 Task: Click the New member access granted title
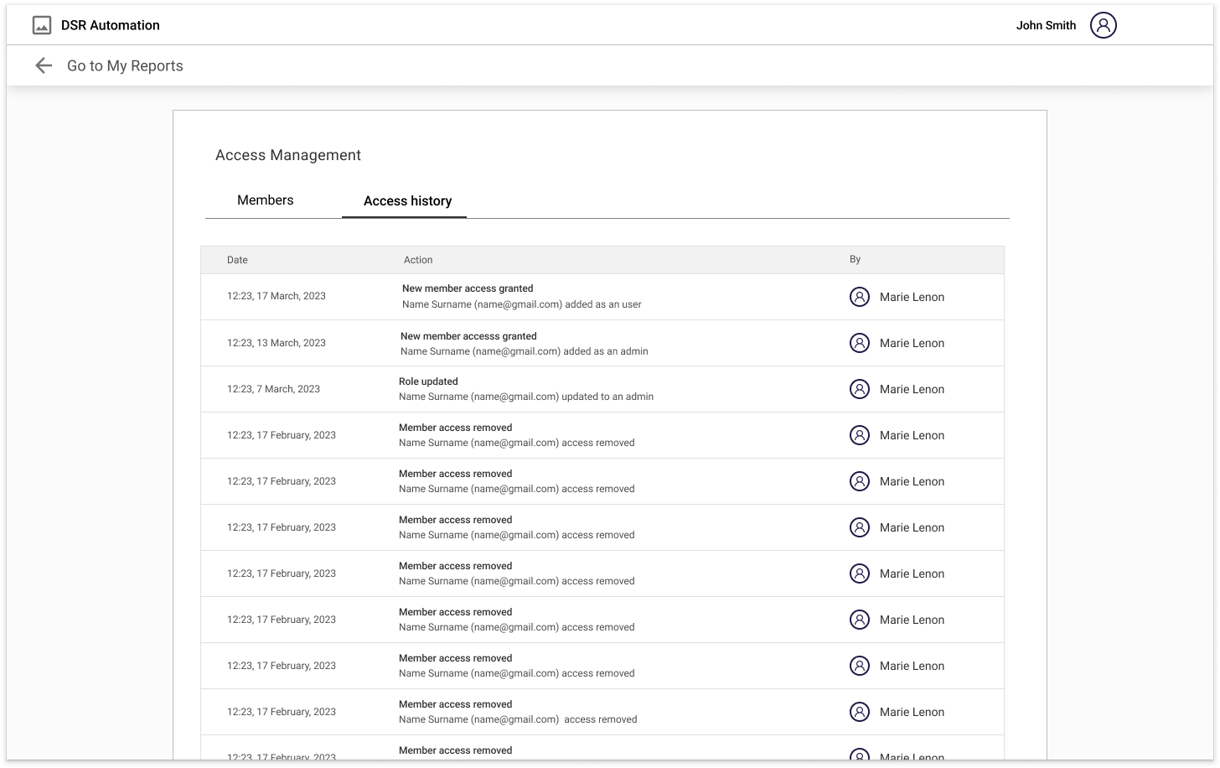(467, 288)
